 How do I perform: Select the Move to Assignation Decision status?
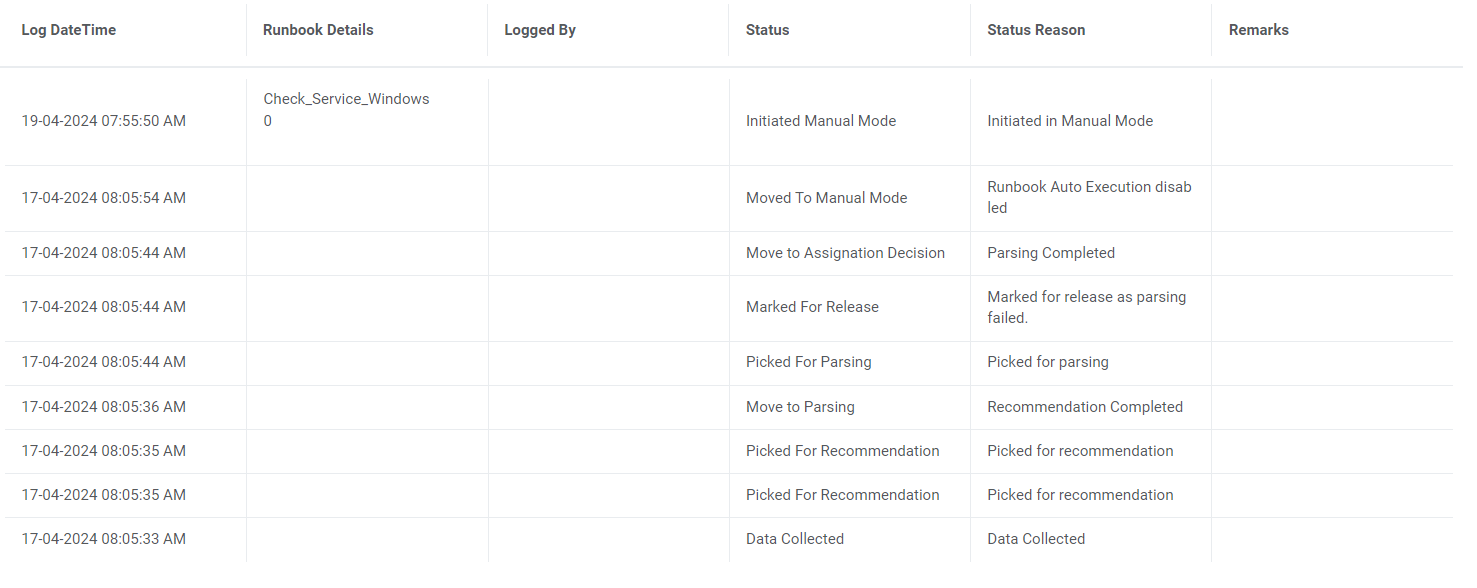(x=845, y=253)
